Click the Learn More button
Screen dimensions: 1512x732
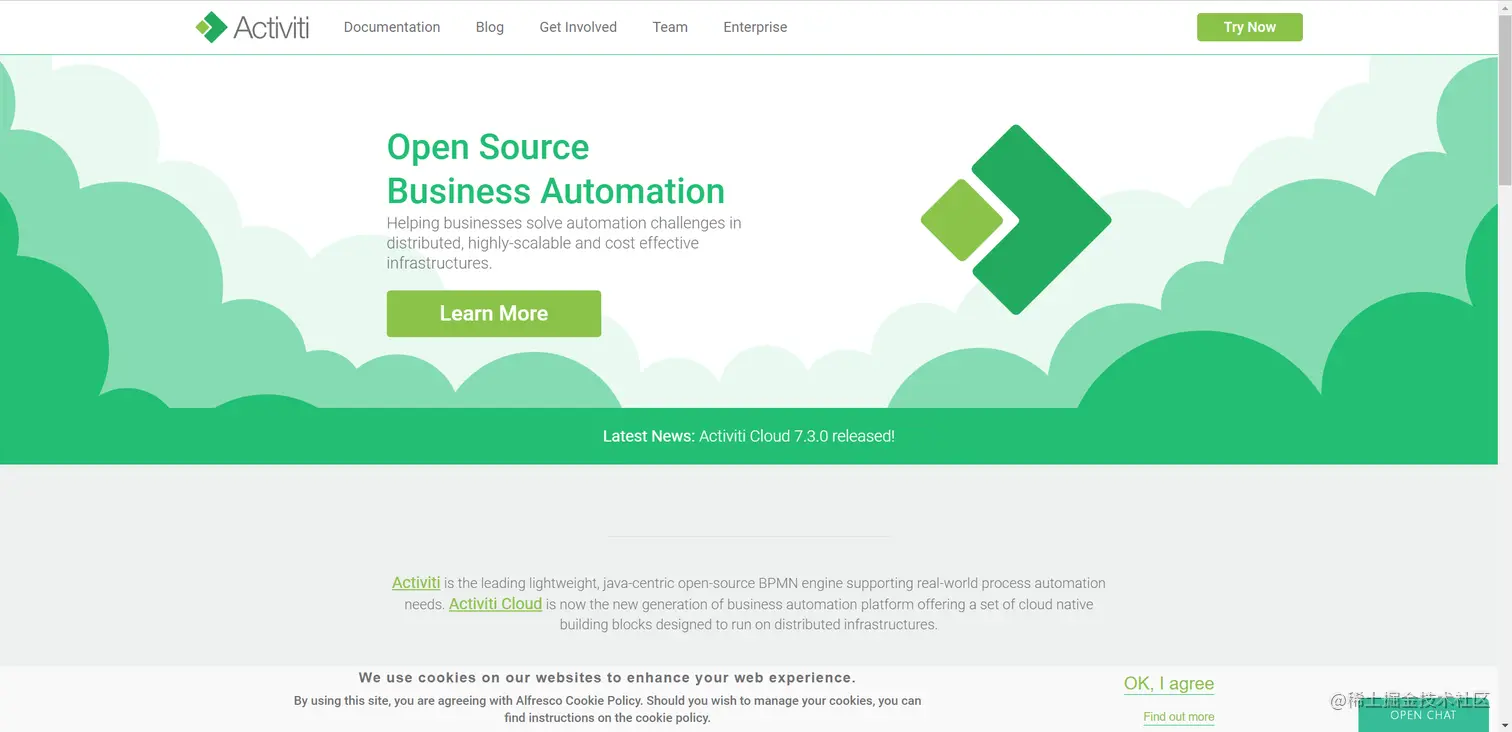pos(494,313)
